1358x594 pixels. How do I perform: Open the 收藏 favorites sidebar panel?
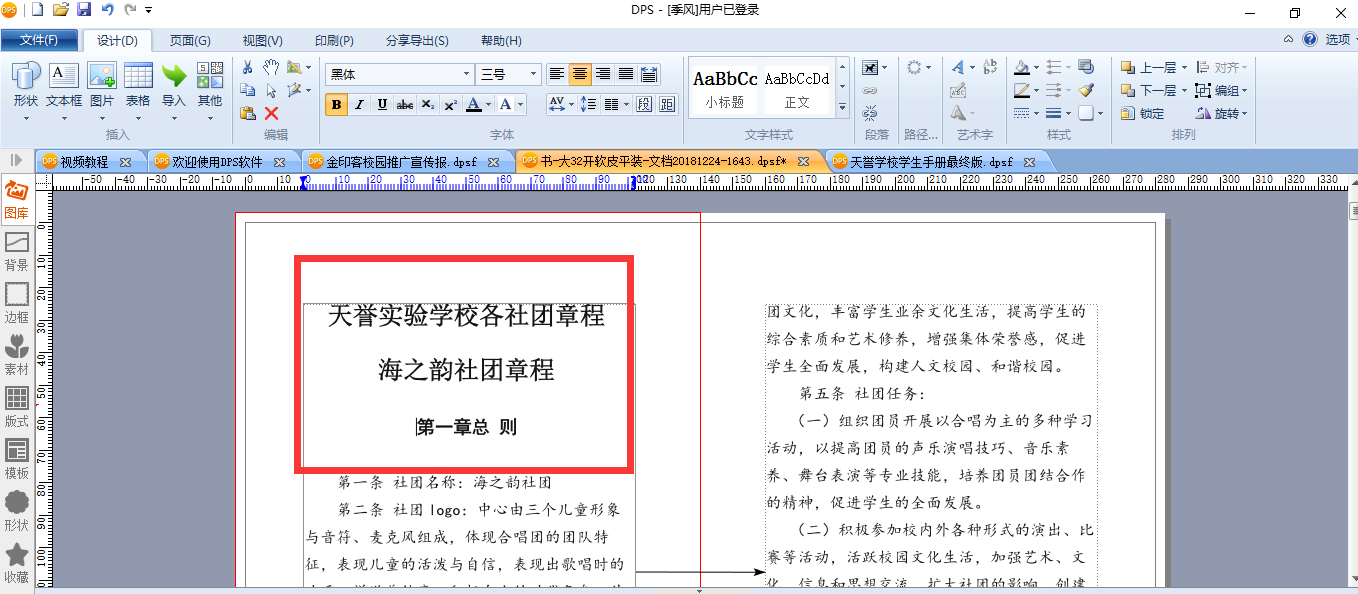pyautogui.click(x=17, y=564)
